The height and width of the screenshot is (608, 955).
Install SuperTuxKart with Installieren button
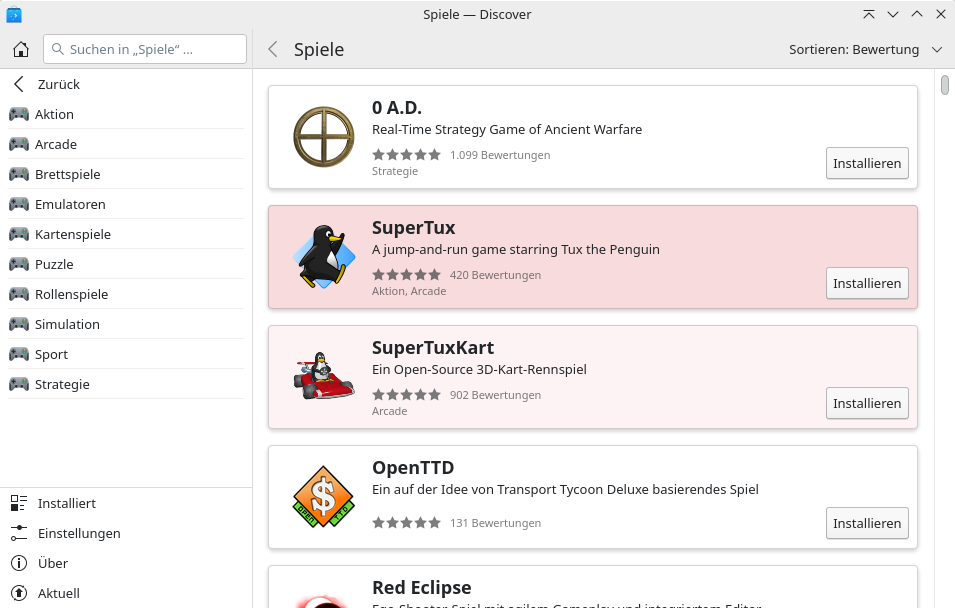[867, 403]
